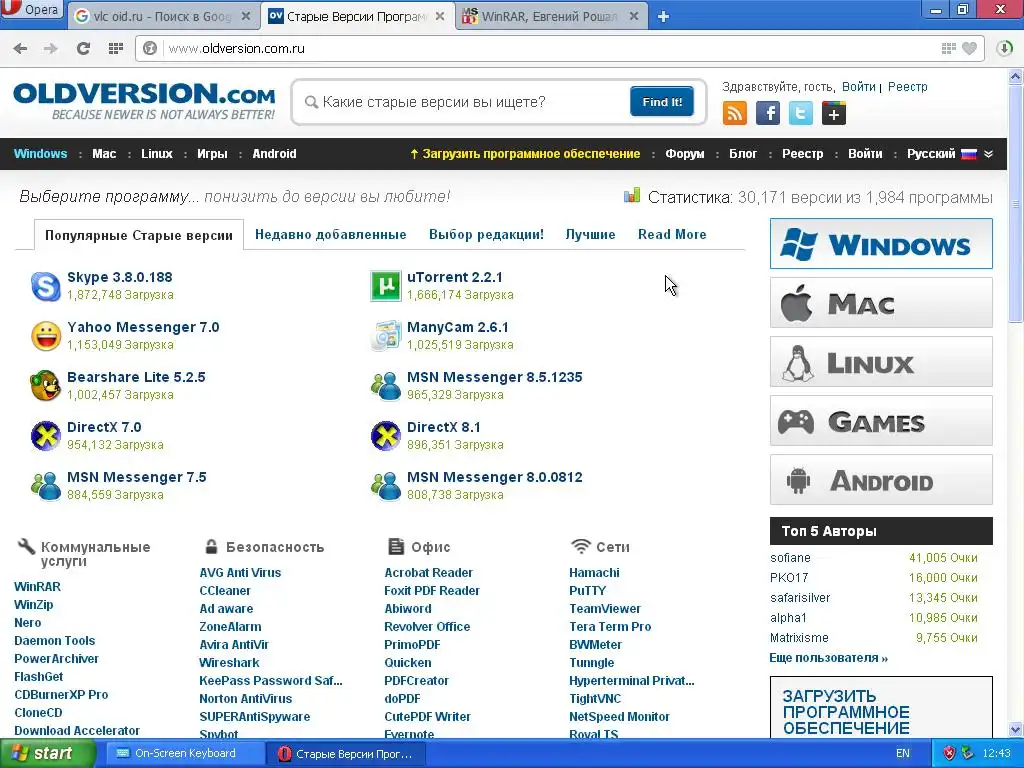This screenshot has height=768, width=1024.
Task: Open the Twitter icon
Action: pyautogui.click(x=801, y=114)
